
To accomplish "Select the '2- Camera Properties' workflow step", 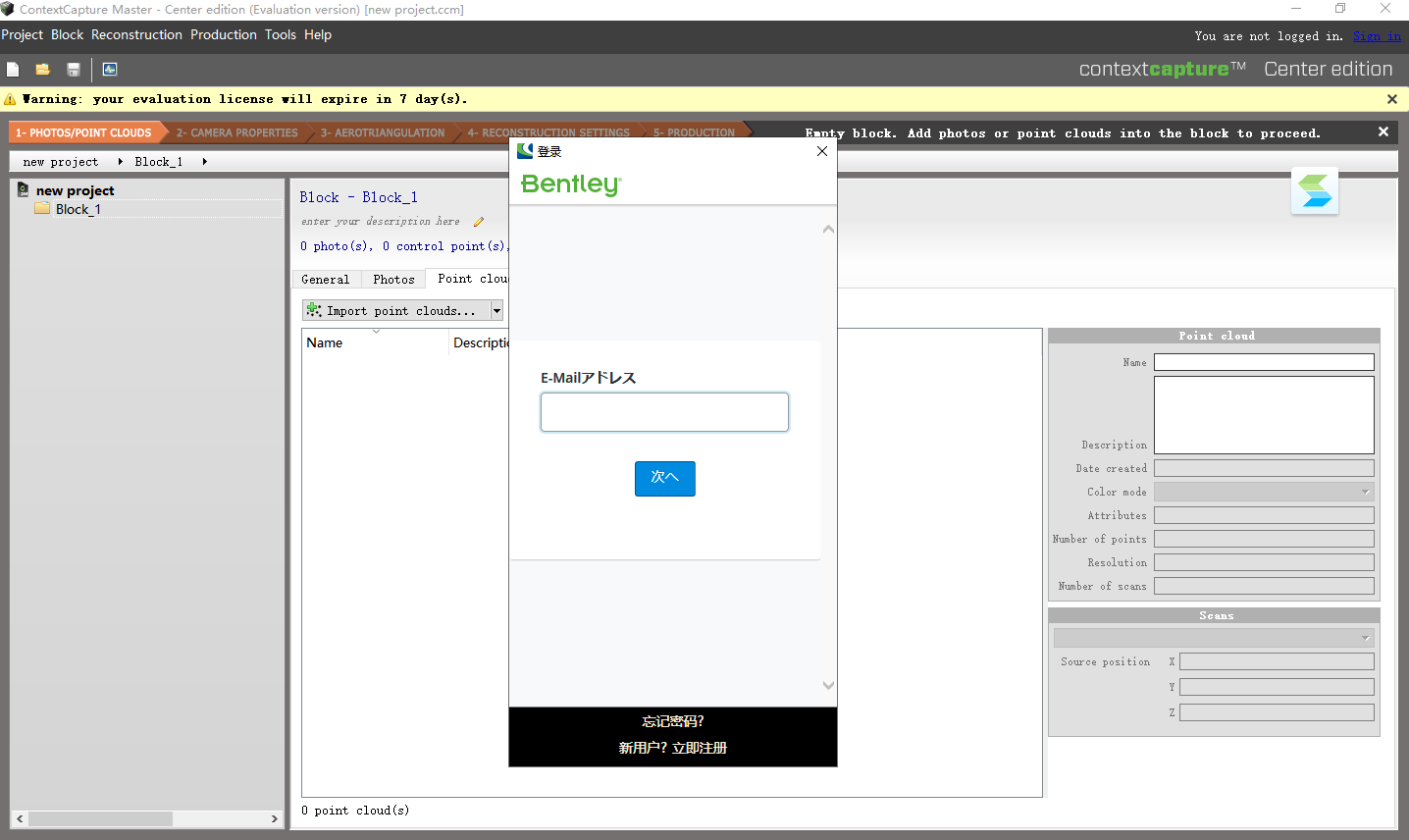I will click(237, 132).
